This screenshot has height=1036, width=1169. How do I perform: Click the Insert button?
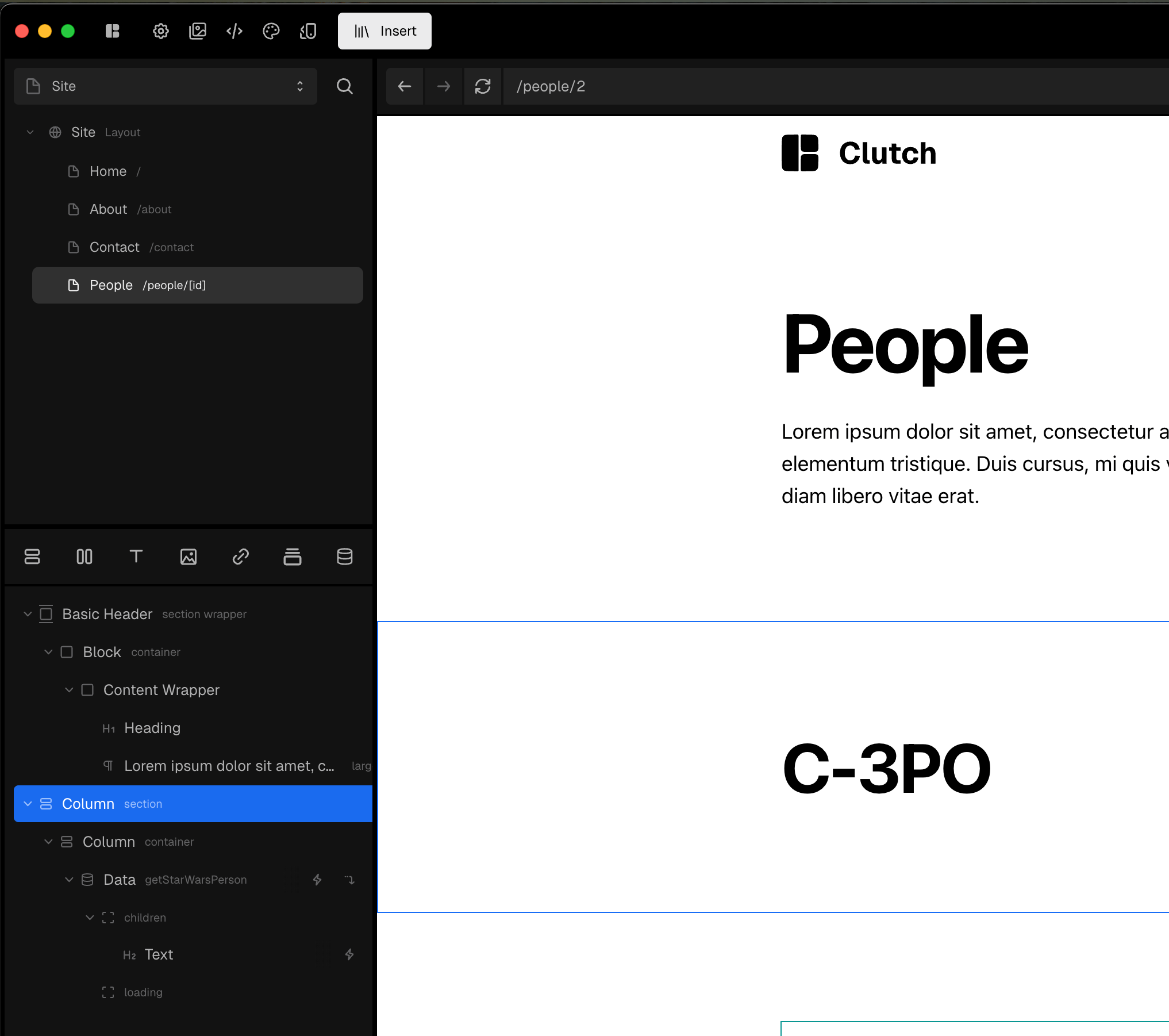point(384,31)
